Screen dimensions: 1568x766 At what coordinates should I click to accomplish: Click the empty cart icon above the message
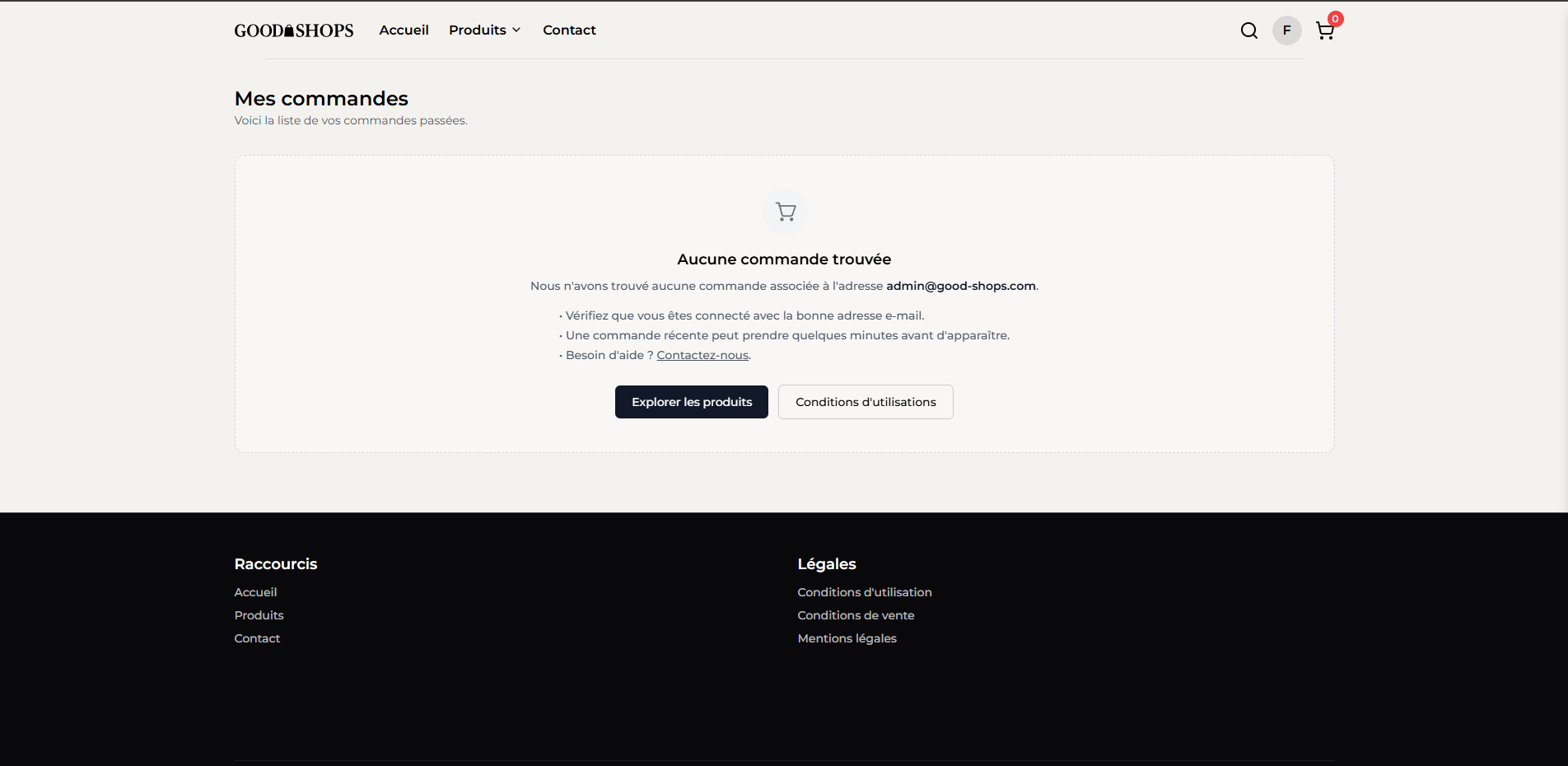[785, 212]
